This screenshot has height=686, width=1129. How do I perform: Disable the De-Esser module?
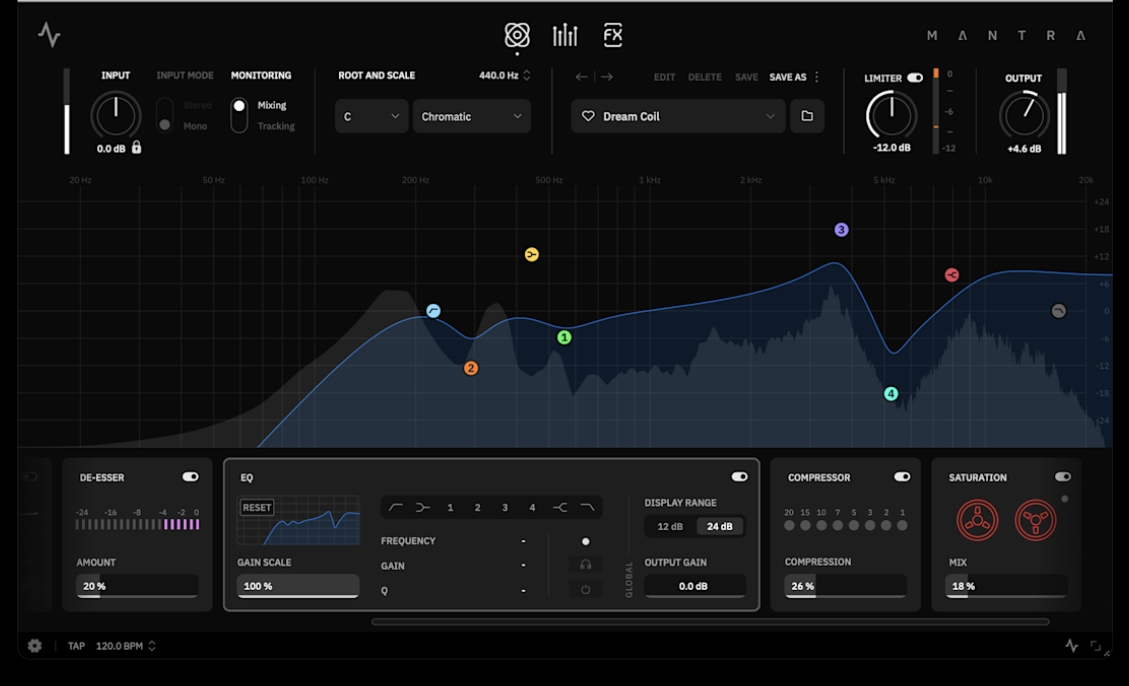point(190,477)
